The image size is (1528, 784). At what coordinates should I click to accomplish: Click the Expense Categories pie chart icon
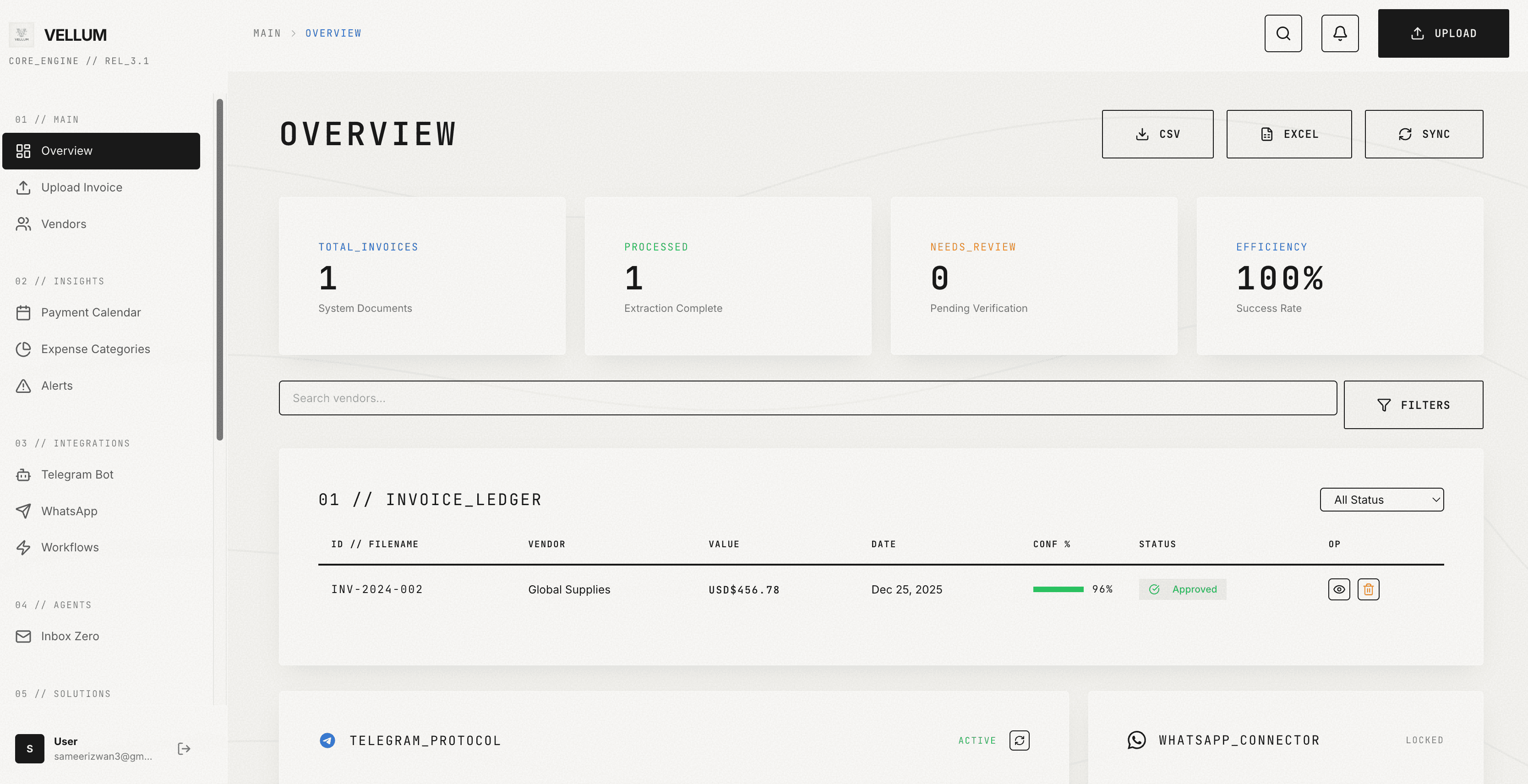pos(23,348)
